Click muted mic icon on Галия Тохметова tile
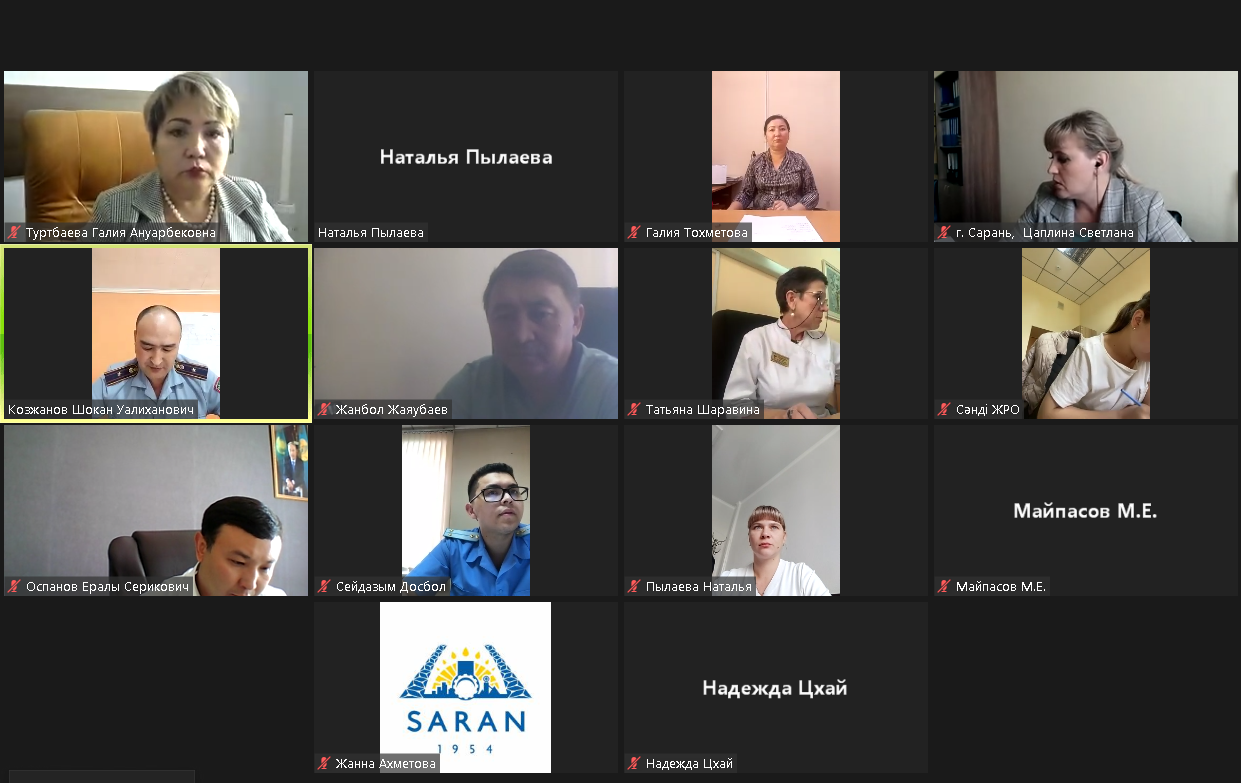Image resolution: width=1241 pixels, height=783 pixels. [634, 233]
